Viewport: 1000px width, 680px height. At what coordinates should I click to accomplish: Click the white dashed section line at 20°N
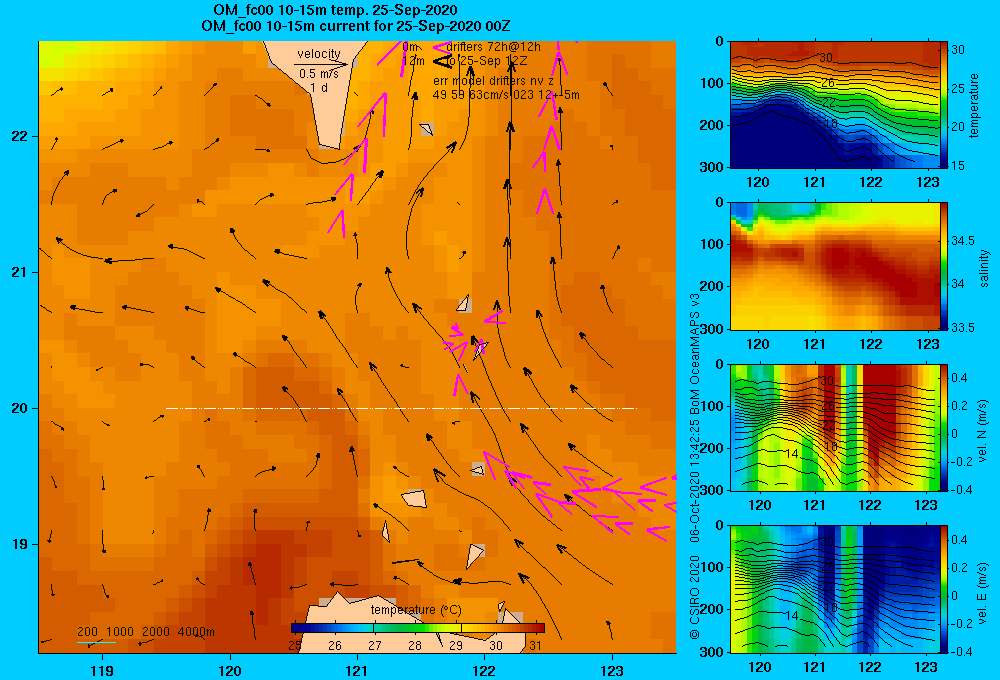tap(401, 408)
